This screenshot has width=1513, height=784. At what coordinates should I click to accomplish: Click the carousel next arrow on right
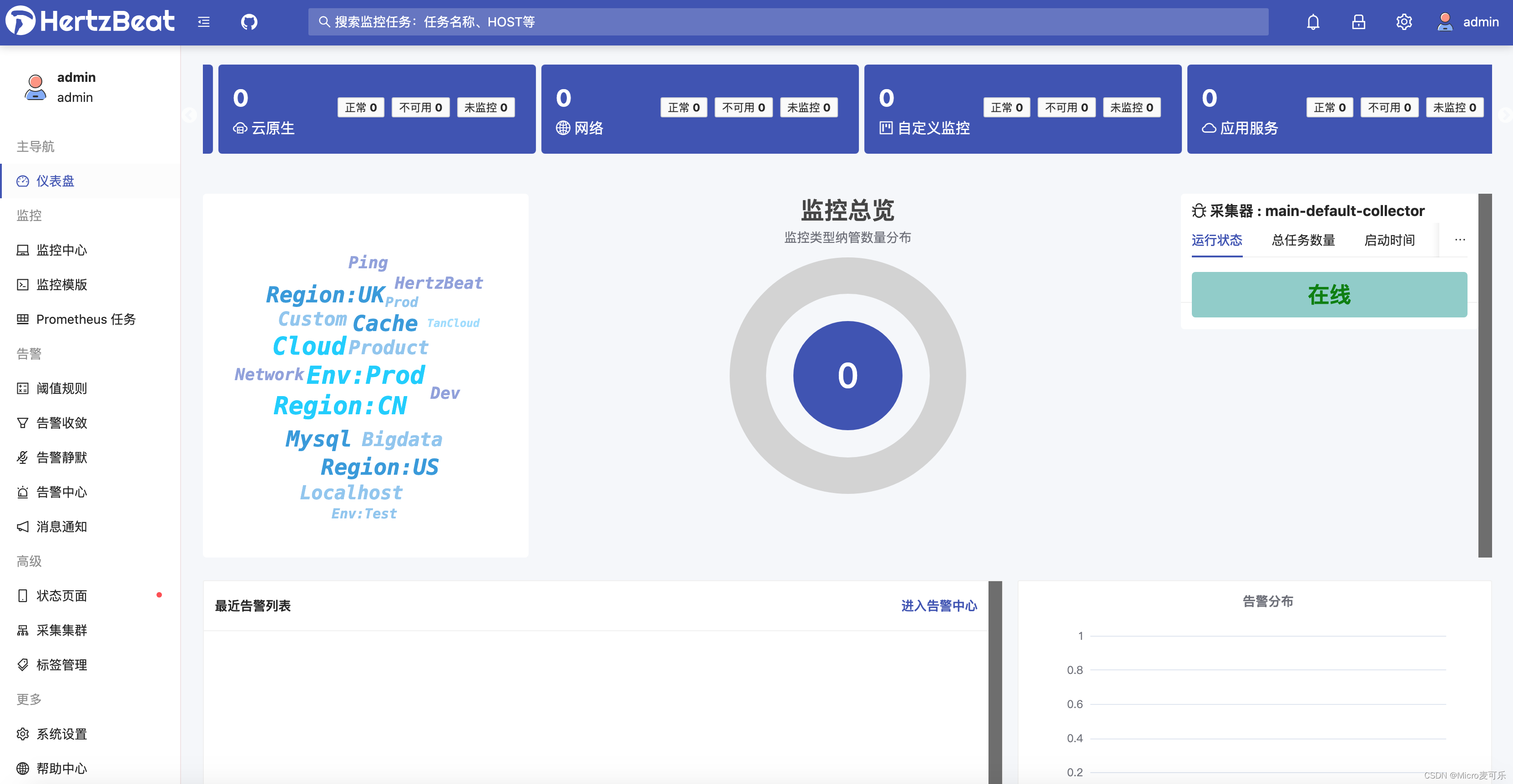[x=1504, y=115]
